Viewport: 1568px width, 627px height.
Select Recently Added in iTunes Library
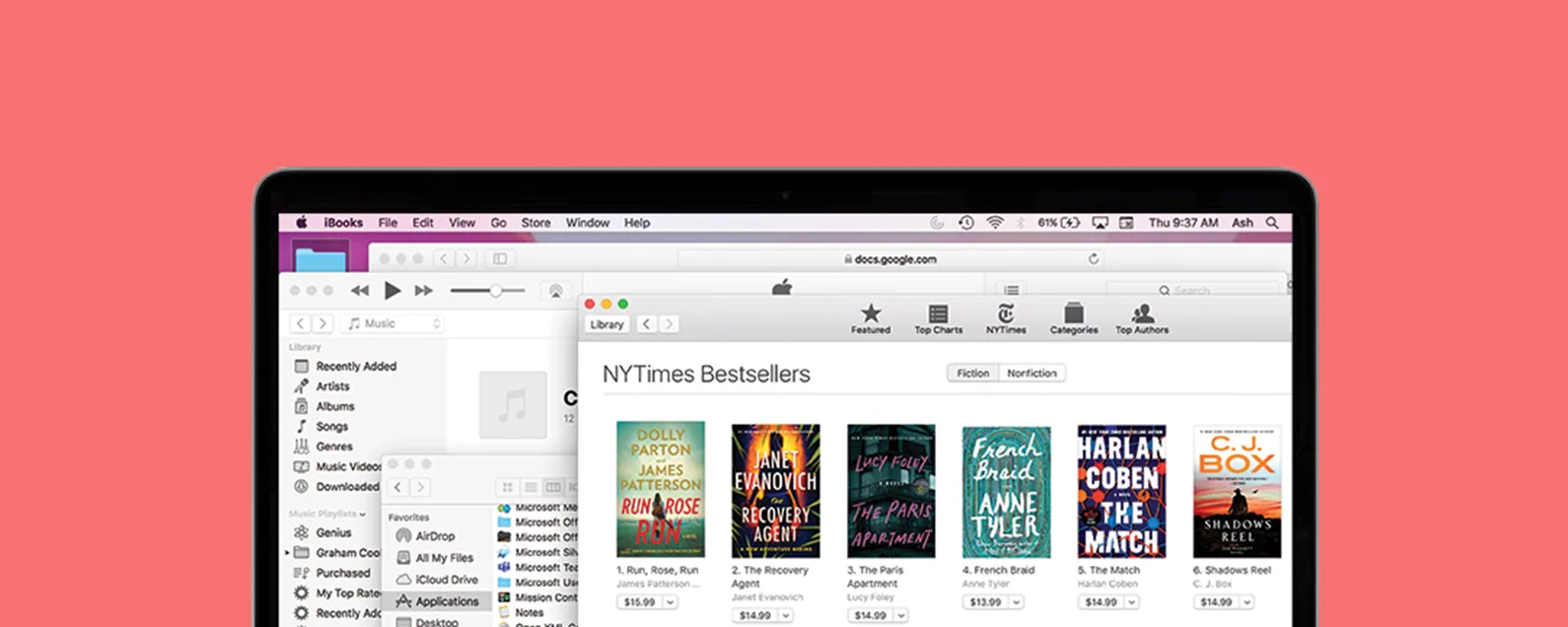point(356,366)
